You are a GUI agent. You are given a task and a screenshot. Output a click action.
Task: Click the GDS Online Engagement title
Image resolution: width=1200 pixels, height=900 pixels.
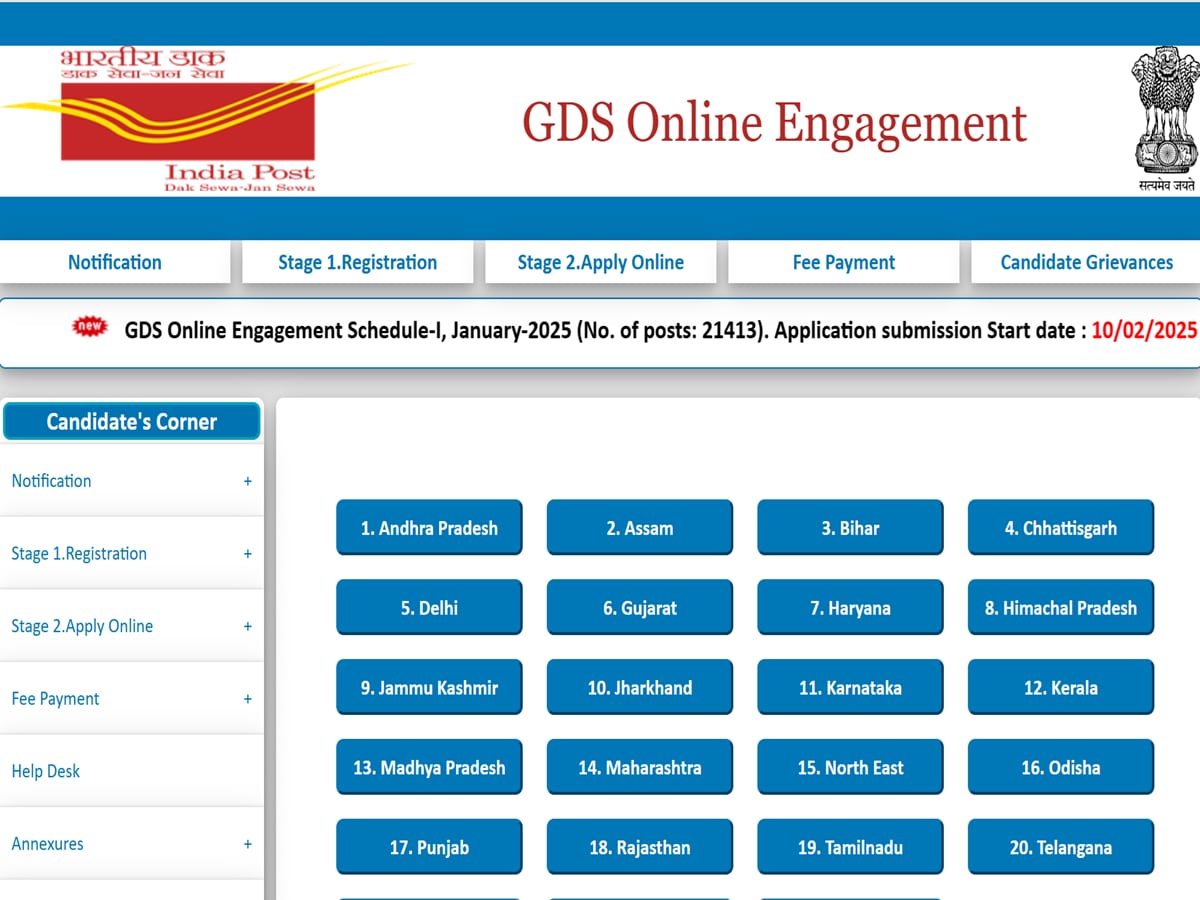(775, 123)
